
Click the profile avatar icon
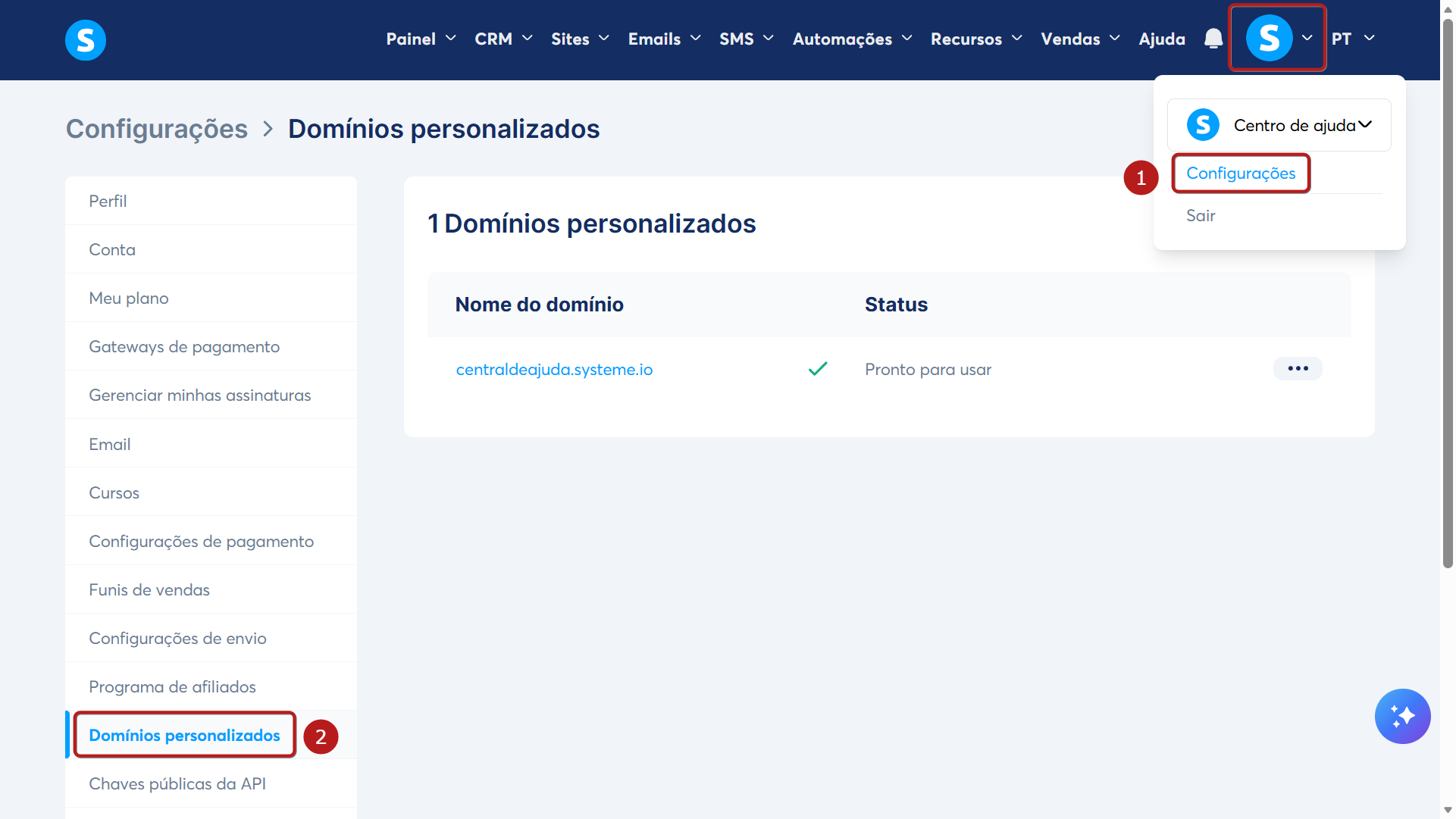tap(1269, 38)
